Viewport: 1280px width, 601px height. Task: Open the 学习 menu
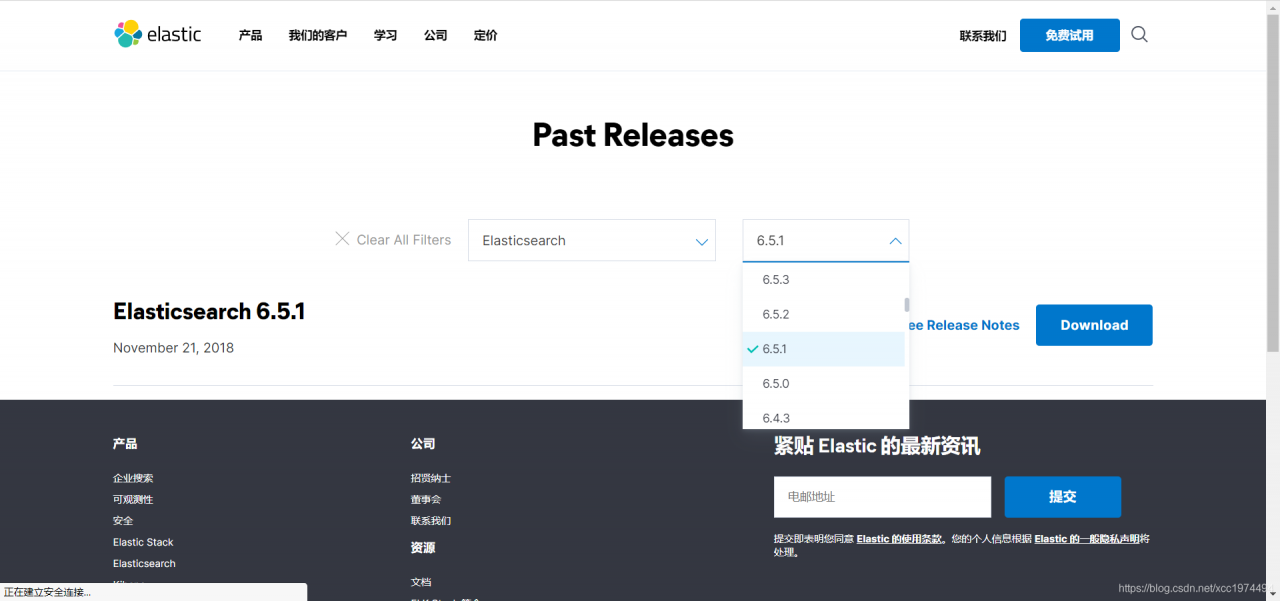385,34
